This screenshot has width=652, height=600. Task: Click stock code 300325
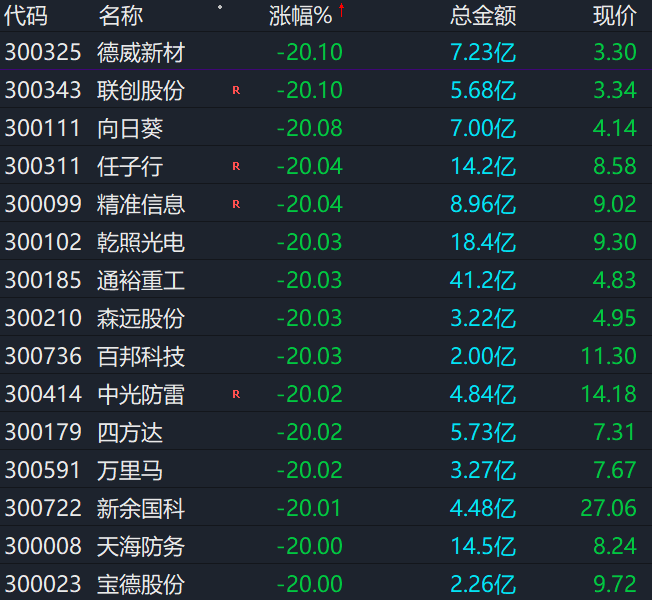43,52
